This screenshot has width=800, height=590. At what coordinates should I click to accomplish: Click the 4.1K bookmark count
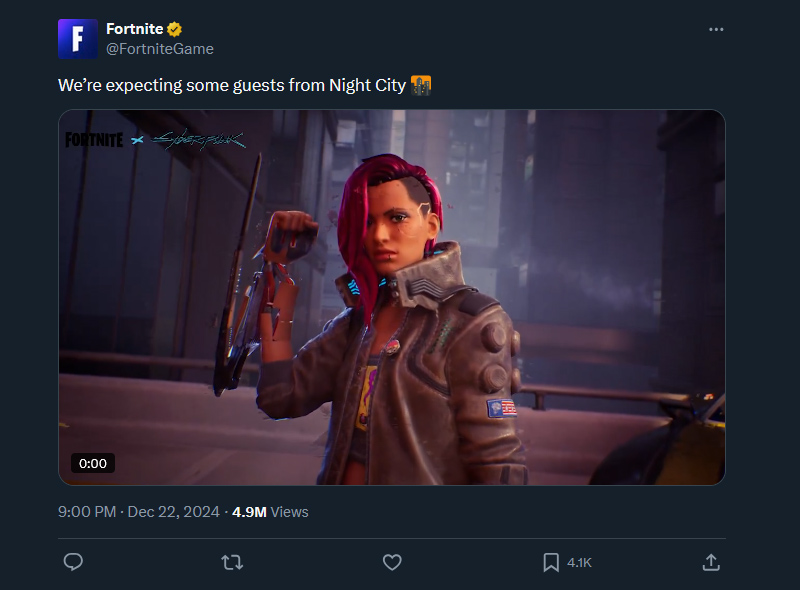pyautogui.click(x=579, y=563)
